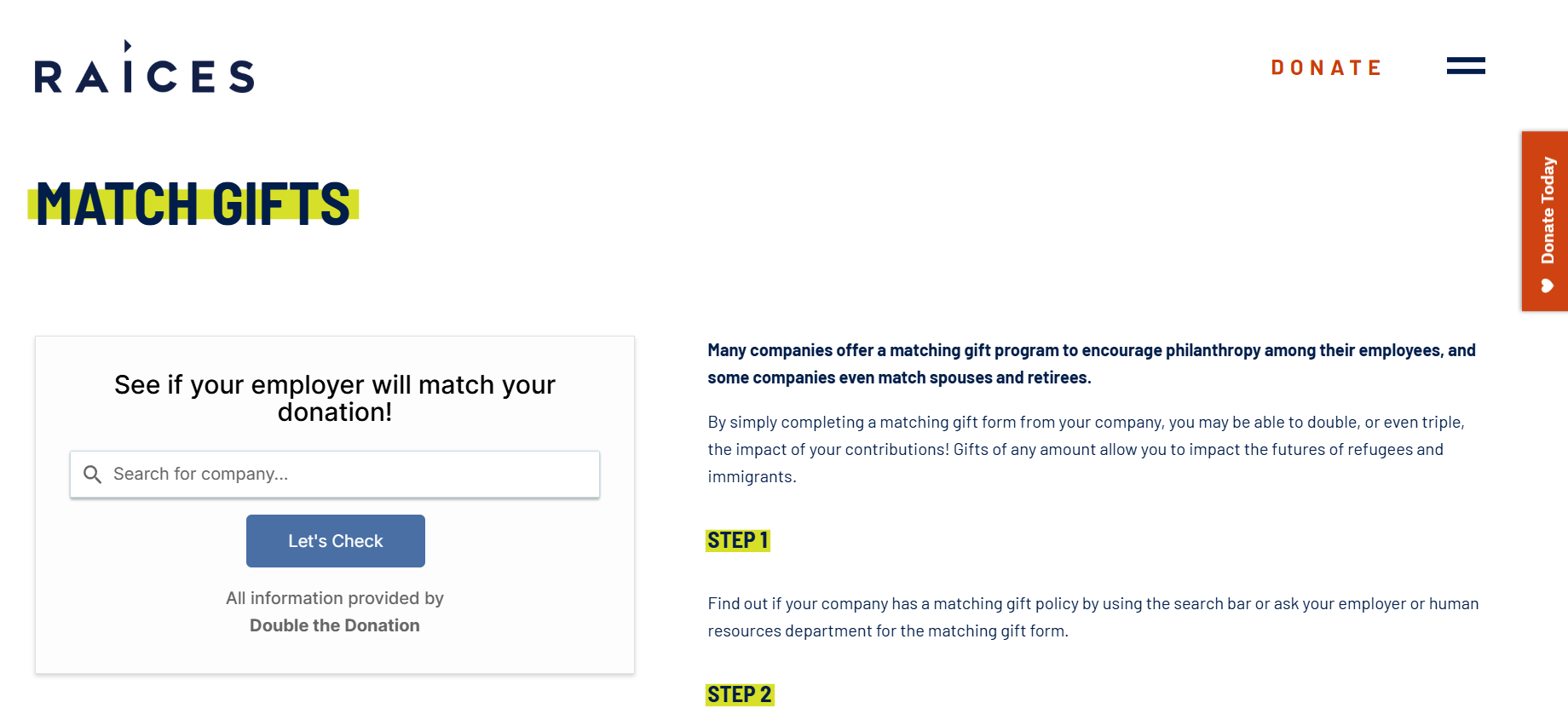The height and width of the screenshot is (714, 1568).
Task: Click the paragraph about doubling your contribution impact
Action: [1087, 449]
